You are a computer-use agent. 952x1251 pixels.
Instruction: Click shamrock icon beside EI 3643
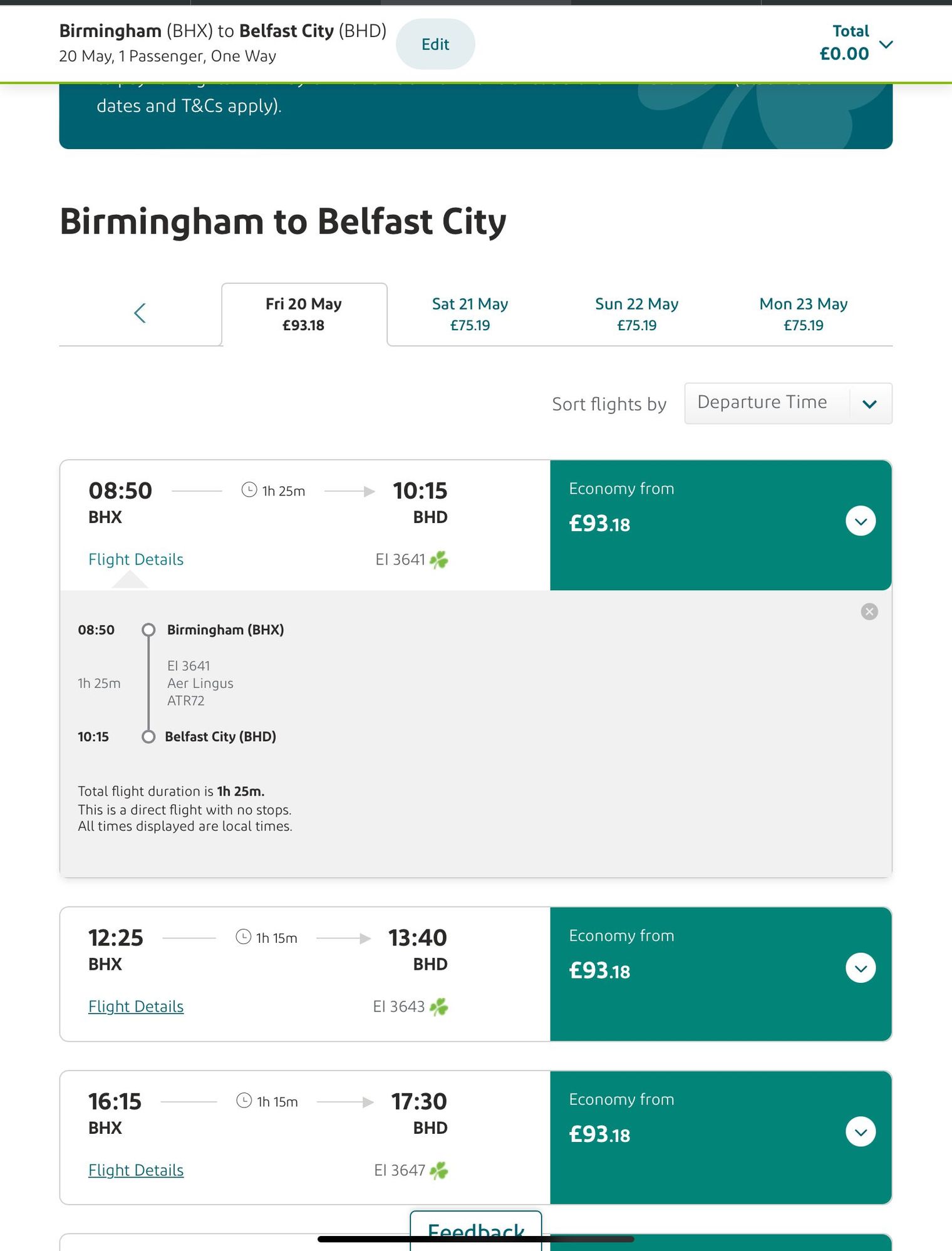[x=439, y=1007]
